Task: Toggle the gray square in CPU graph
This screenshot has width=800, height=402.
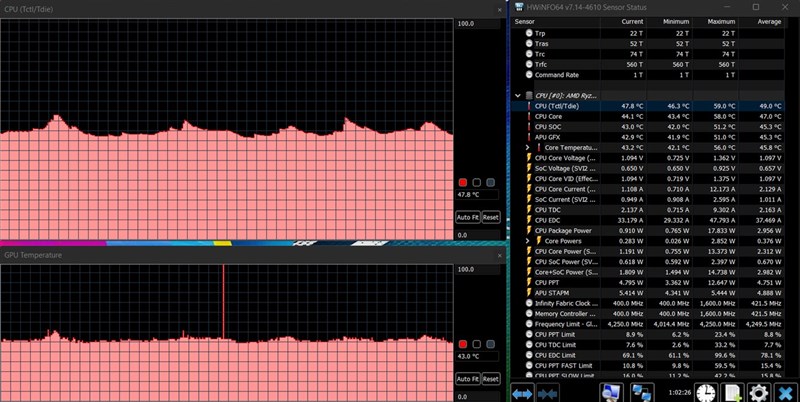Action: (490, 182)
